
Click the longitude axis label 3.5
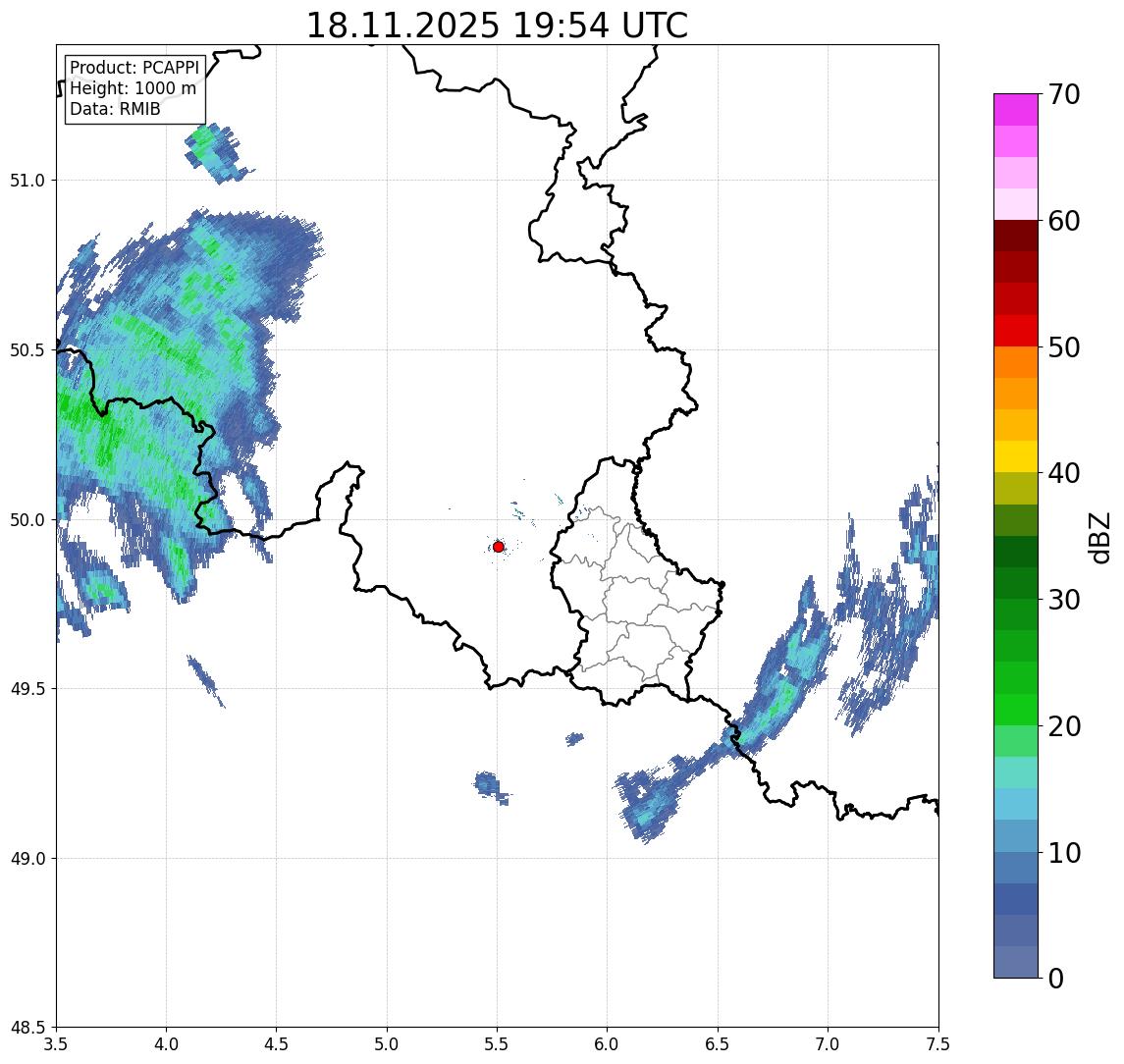pos(56,1043)
